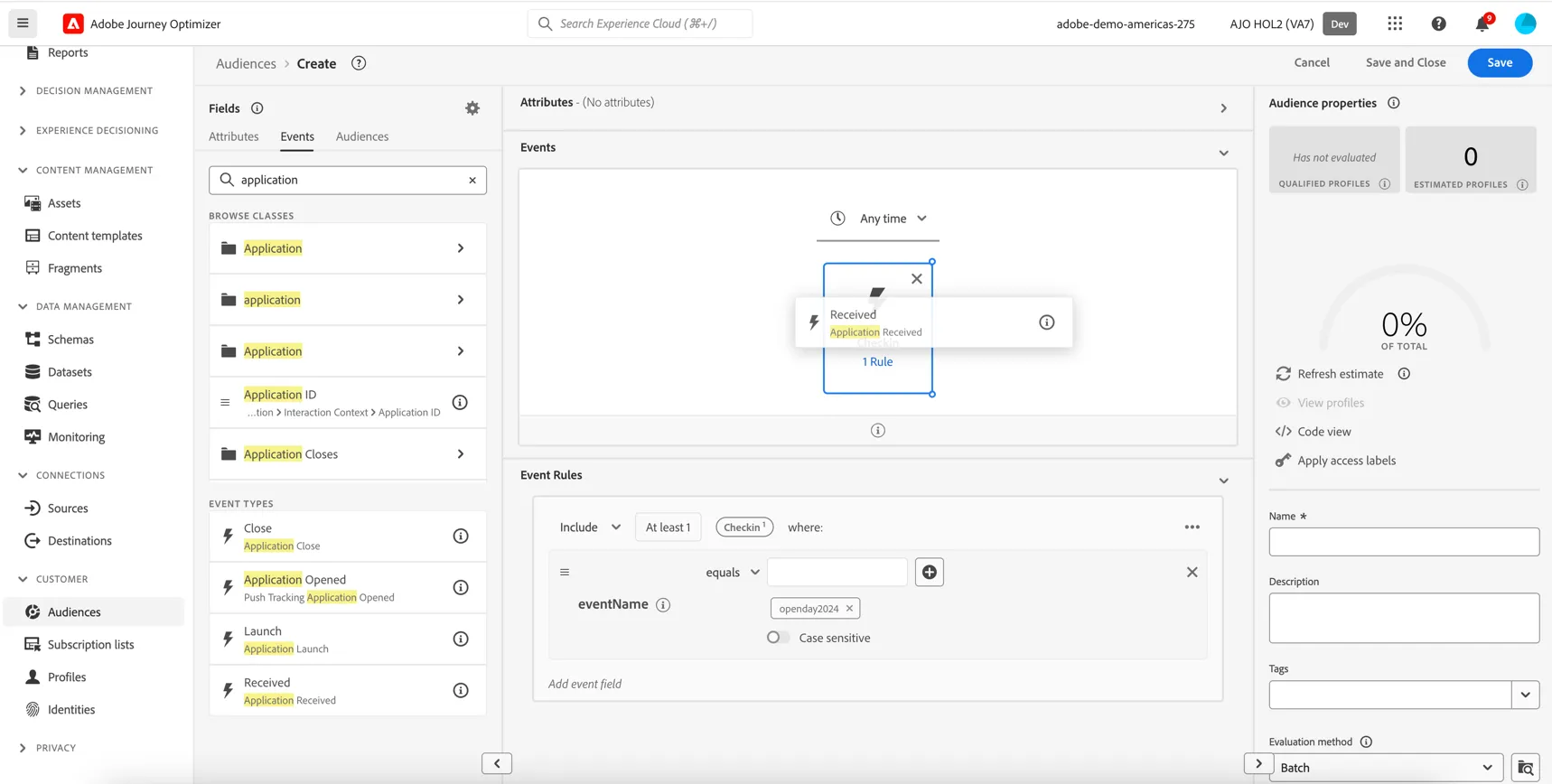Open the apps grid switcher icon

point(1395,23)
